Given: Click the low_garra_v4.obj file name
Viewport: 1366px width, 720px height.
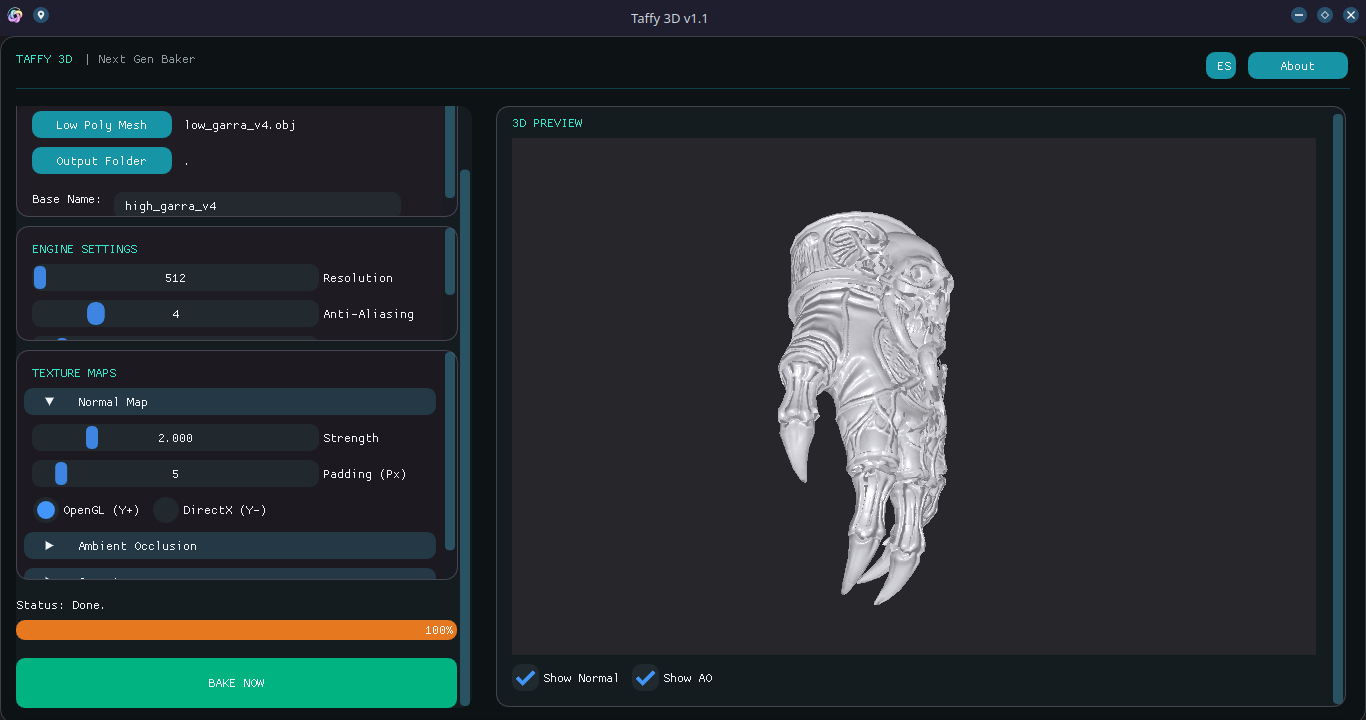Looking at the screenshot, I should point(240,125).
